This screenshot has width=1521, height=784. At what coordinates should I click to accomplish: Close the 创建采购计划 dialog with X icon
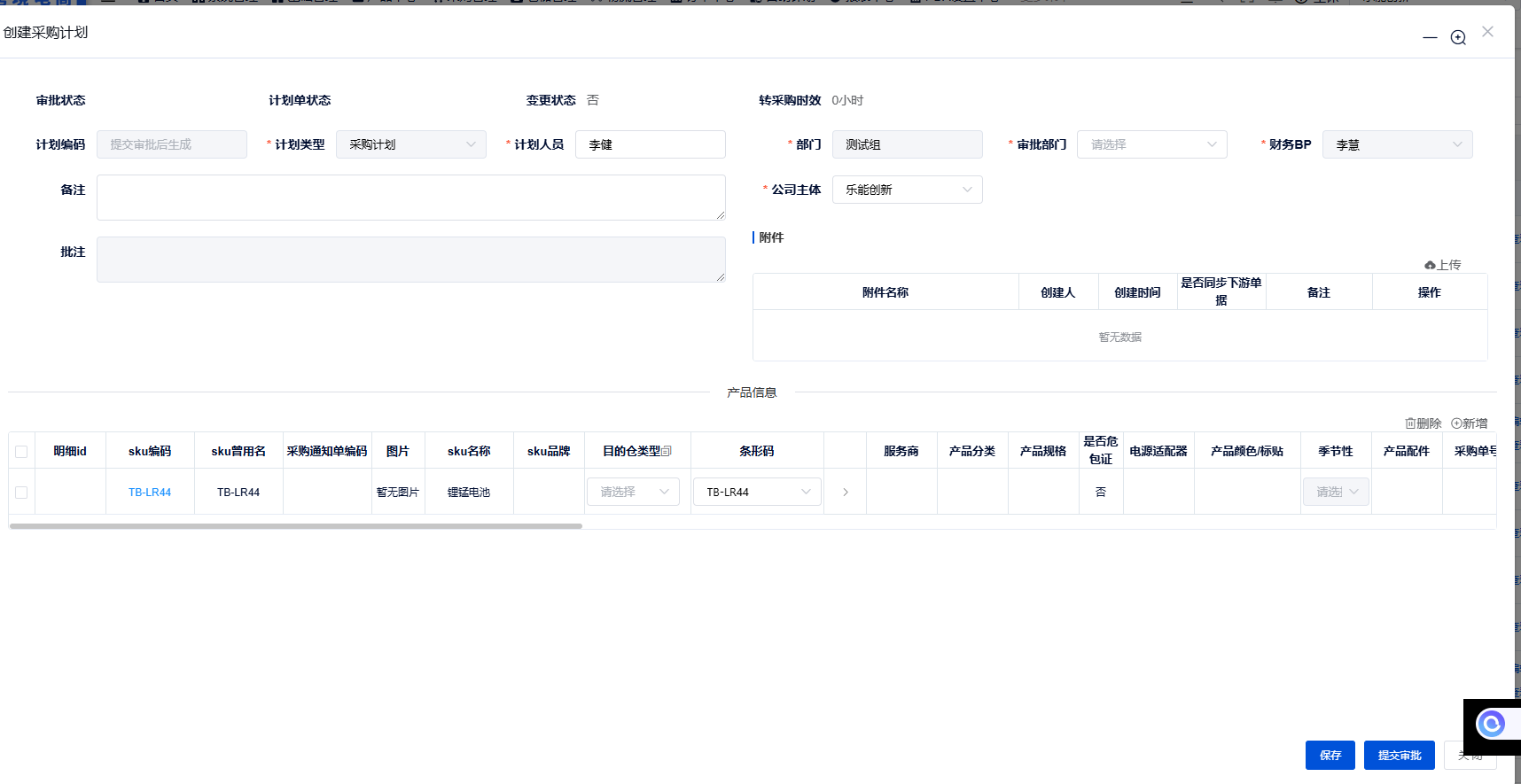point(1487,32)
